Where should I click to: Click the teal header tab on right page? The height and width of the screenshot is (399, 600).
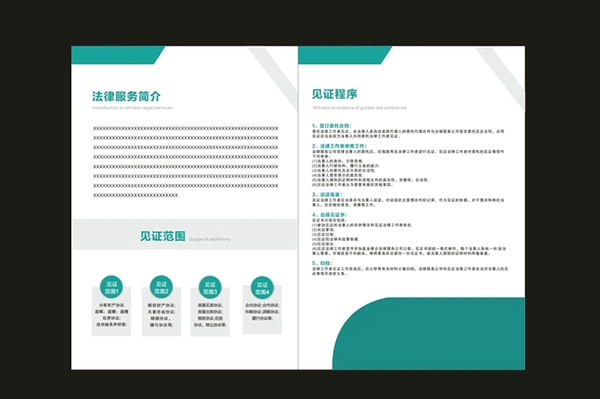[x=344, y=55]
